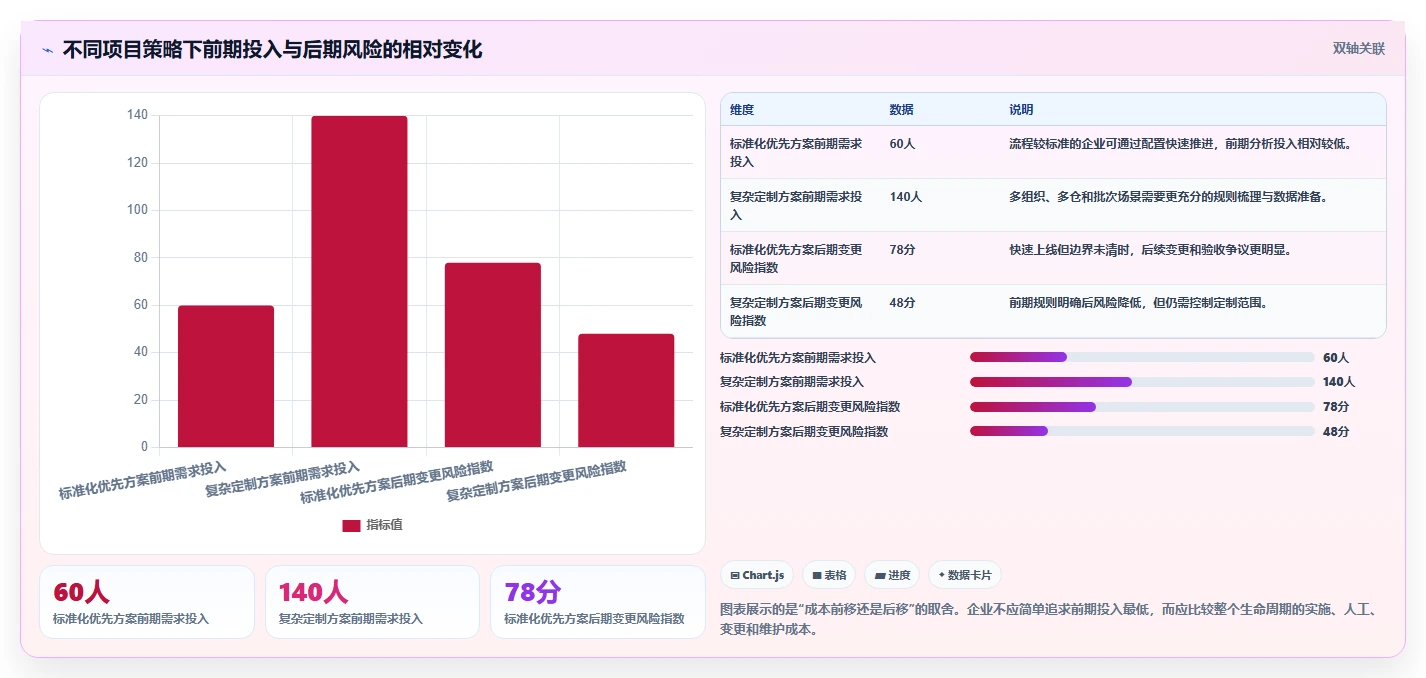Click the 48分 progress bar
The width and height of the screenshot is (1426, 678).
1142,432
